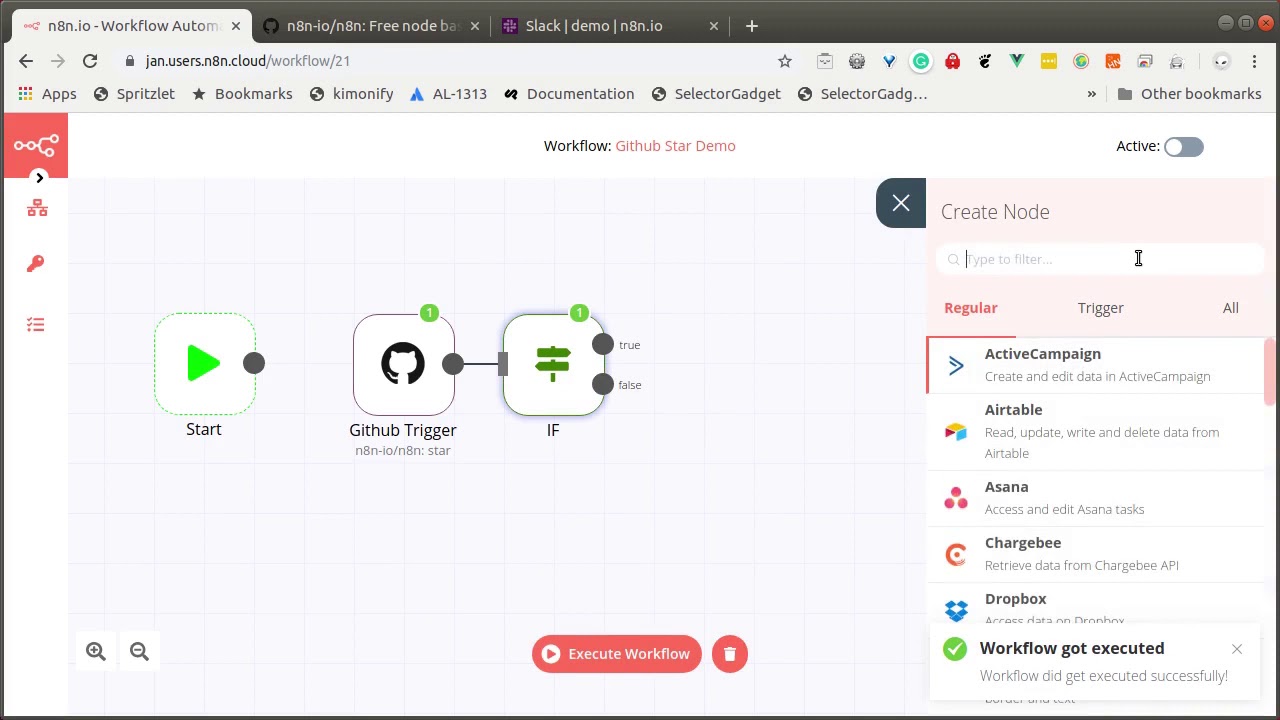Switch to the Regular nodes tab

tap(971, 308)
